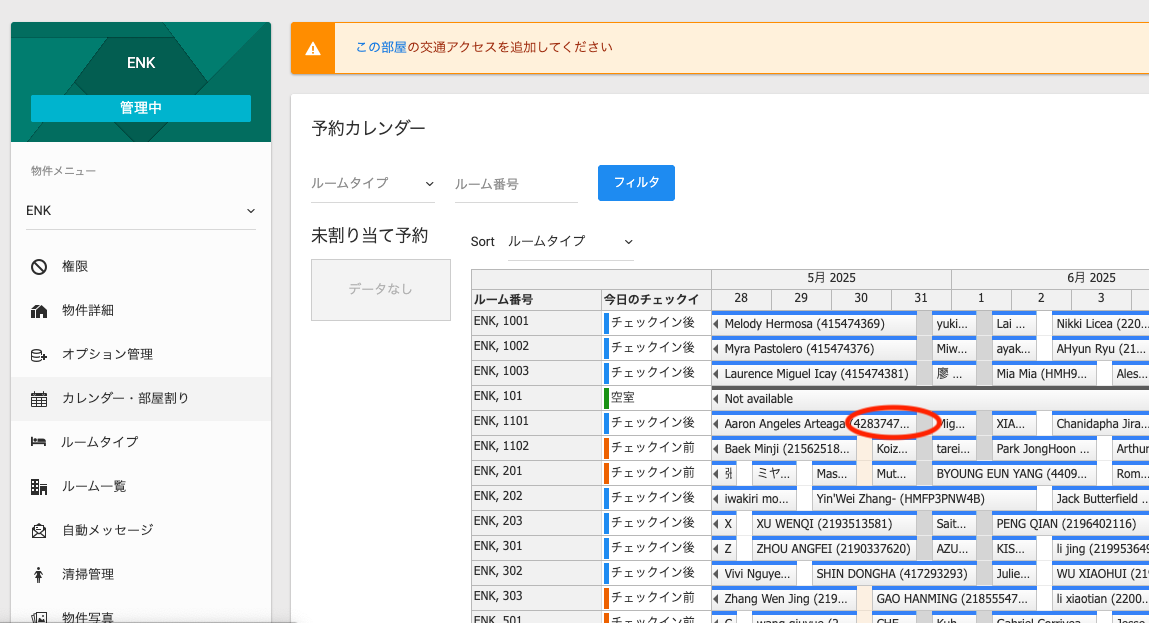Follow the この部屋 link in alert
The width and height of the screenshot is (1149, 623).
[x=381, y=47]
